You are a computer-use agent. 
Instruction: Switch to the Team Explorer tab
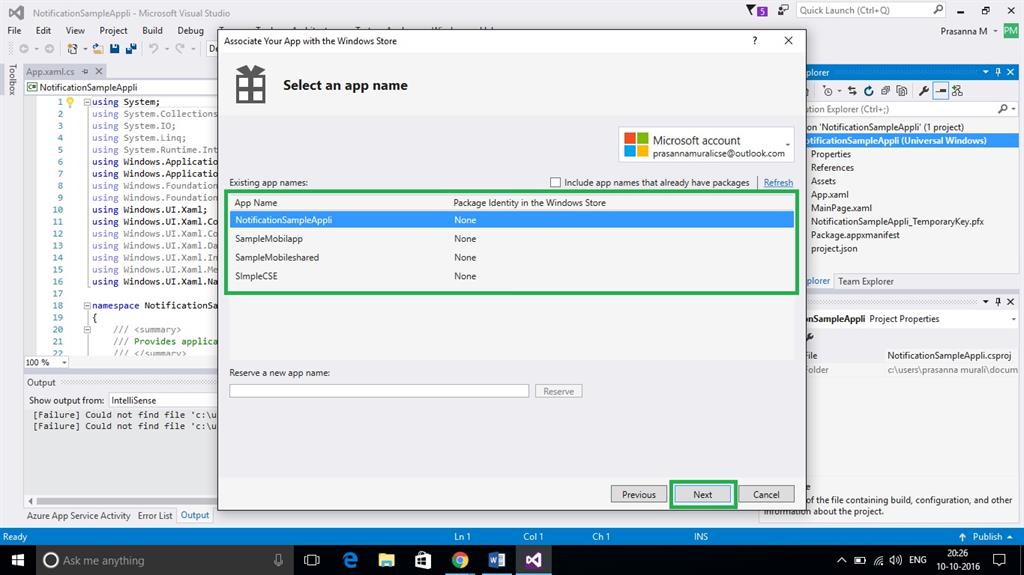coord(865,281)
